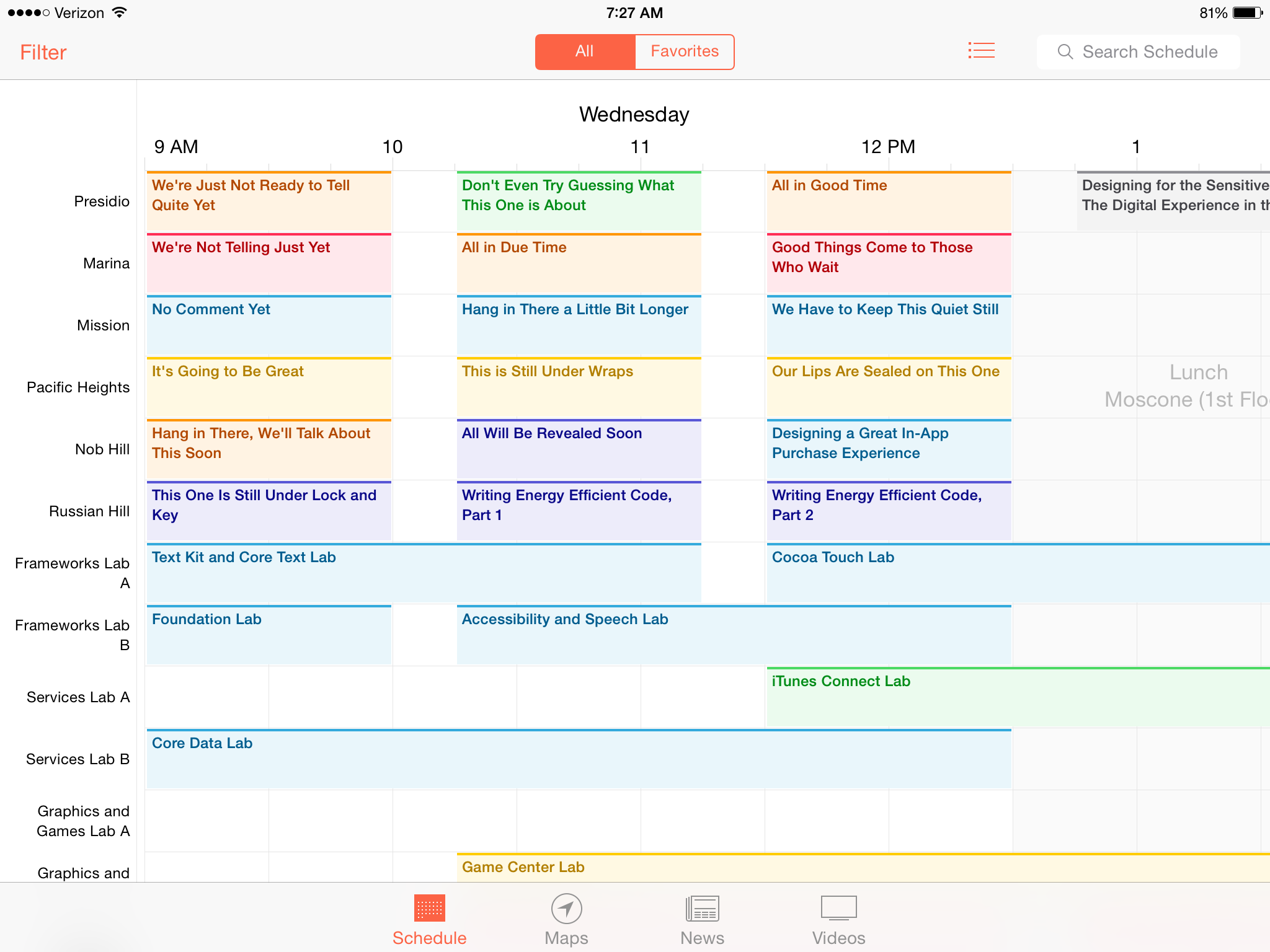This screenshot has height=952, width=1270.
Task: Click inside the Search Schedule field
Action: coord(1150,52)
